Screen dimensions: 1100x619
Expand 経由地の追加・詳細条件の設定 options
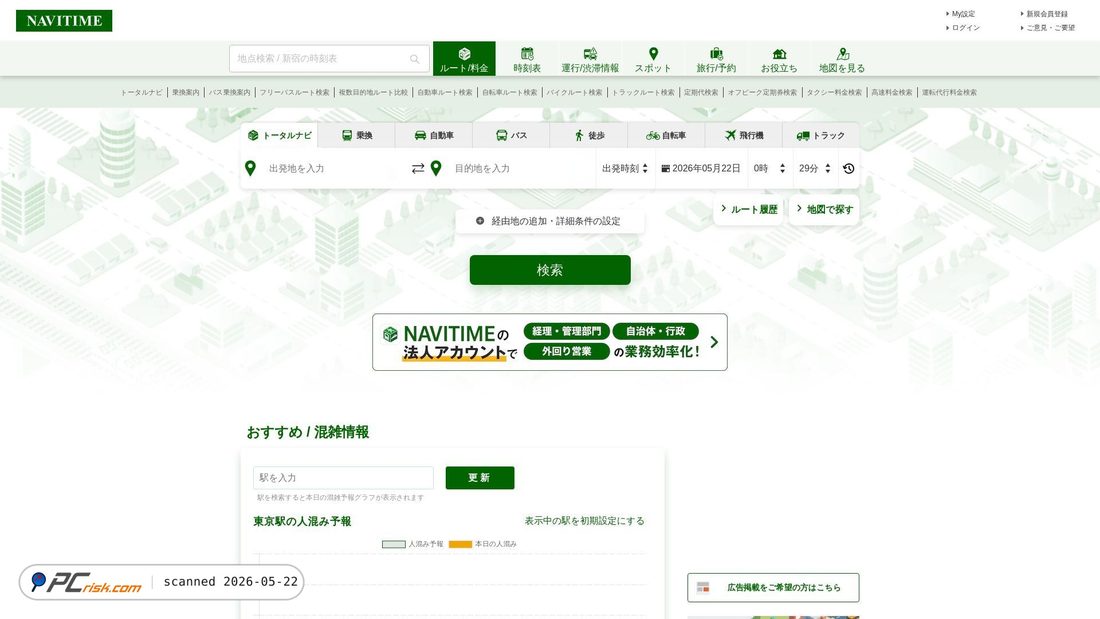tap(549, 221)
